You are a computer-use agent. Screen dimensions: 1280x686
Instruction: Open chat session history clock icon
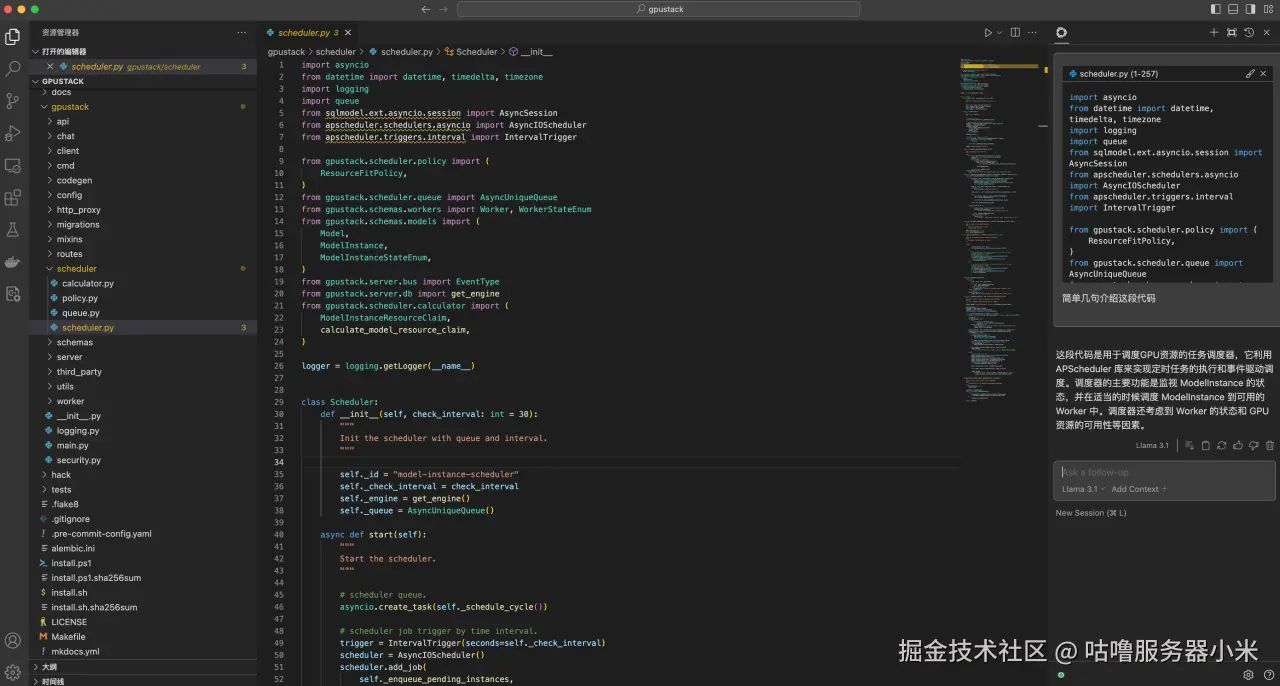(1249, 33)
